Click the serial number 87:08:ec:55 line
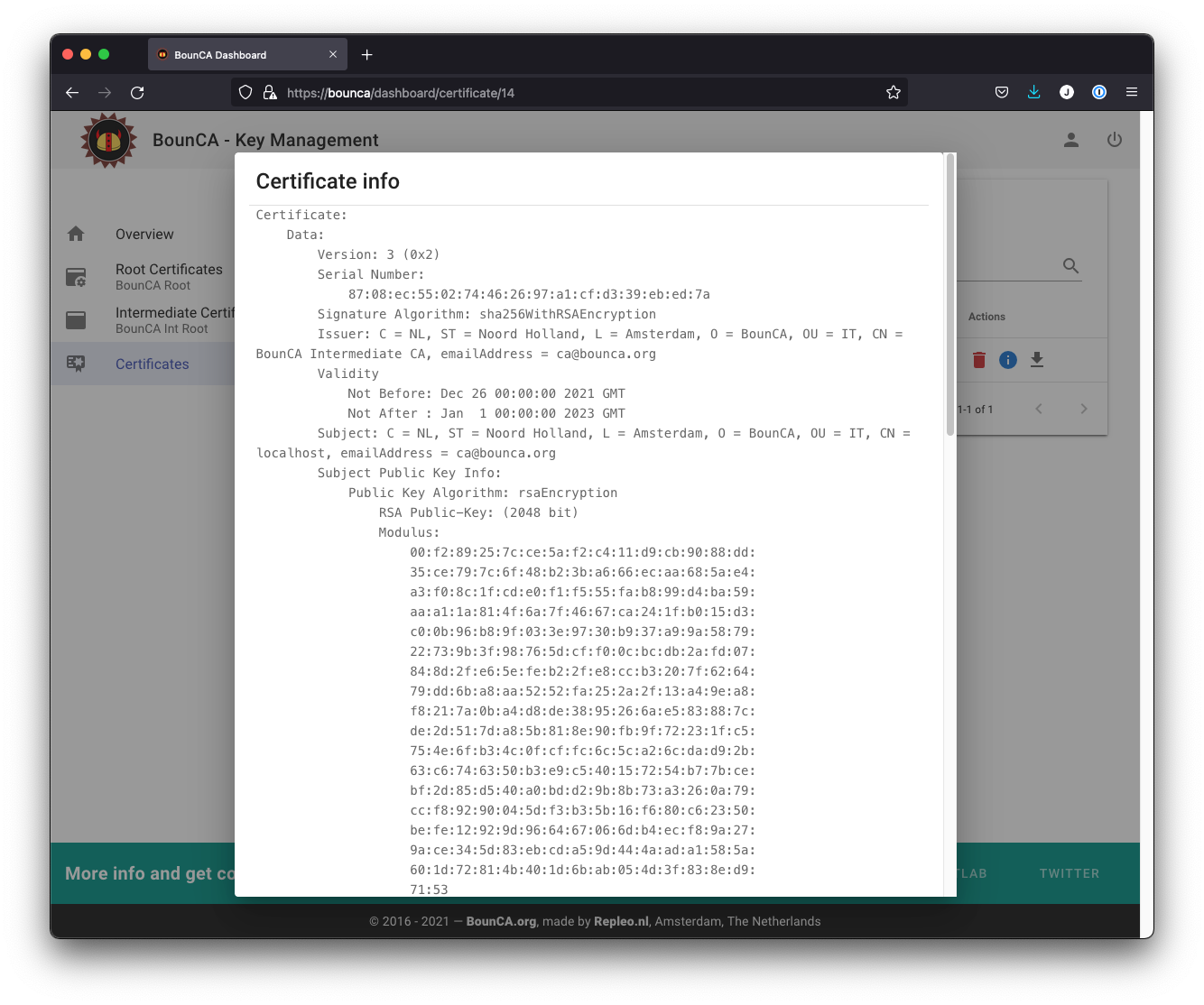Screen dimensions: 1204x1005 pyautogui.click(x=529, y=294)
